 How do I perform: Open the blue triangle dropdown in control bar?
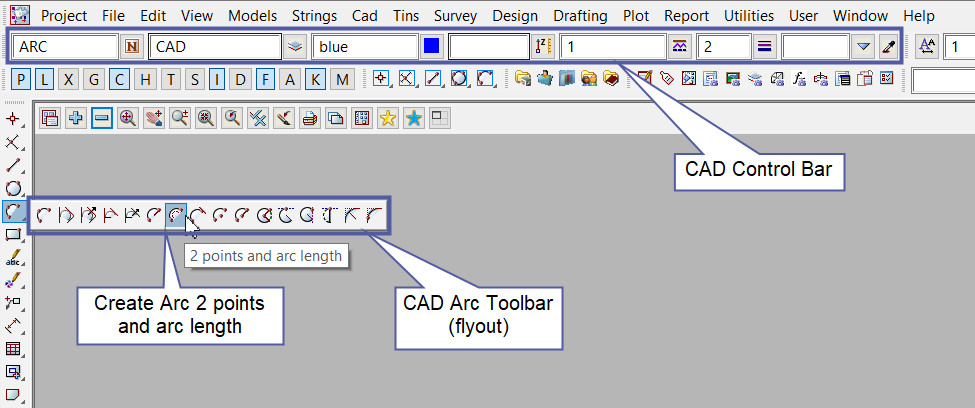click(x=862, y=47)
